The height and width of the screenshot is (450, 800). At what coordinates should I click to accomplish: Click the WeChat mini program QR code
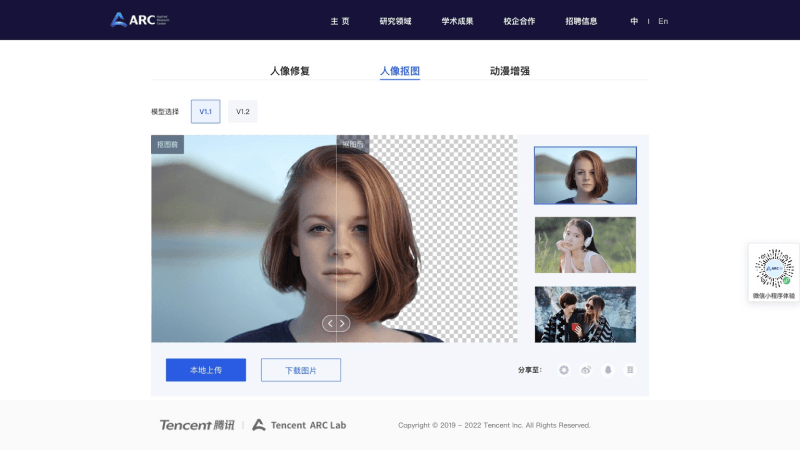click(x=773, y=267)
